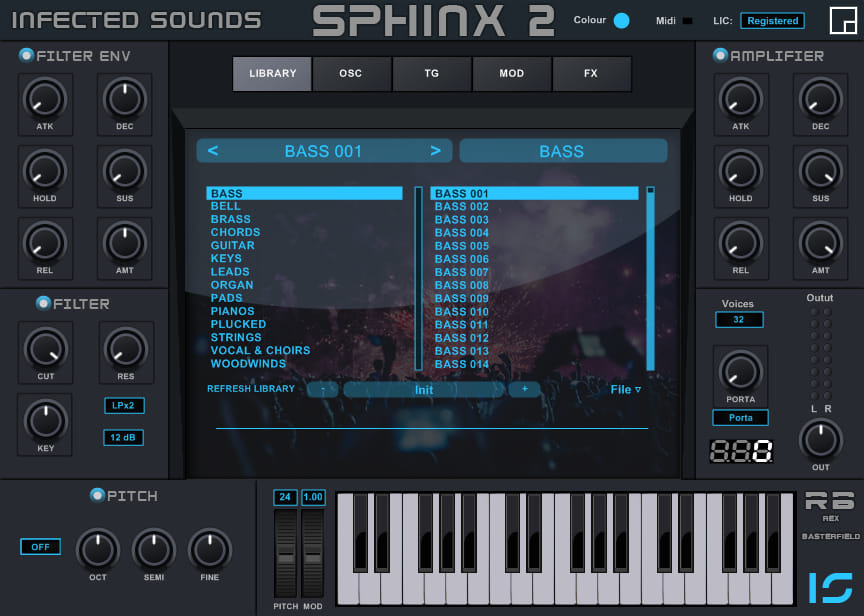Select the LEADS category
The height and width of the screenshot is (616, 864).
coord(230,272)
